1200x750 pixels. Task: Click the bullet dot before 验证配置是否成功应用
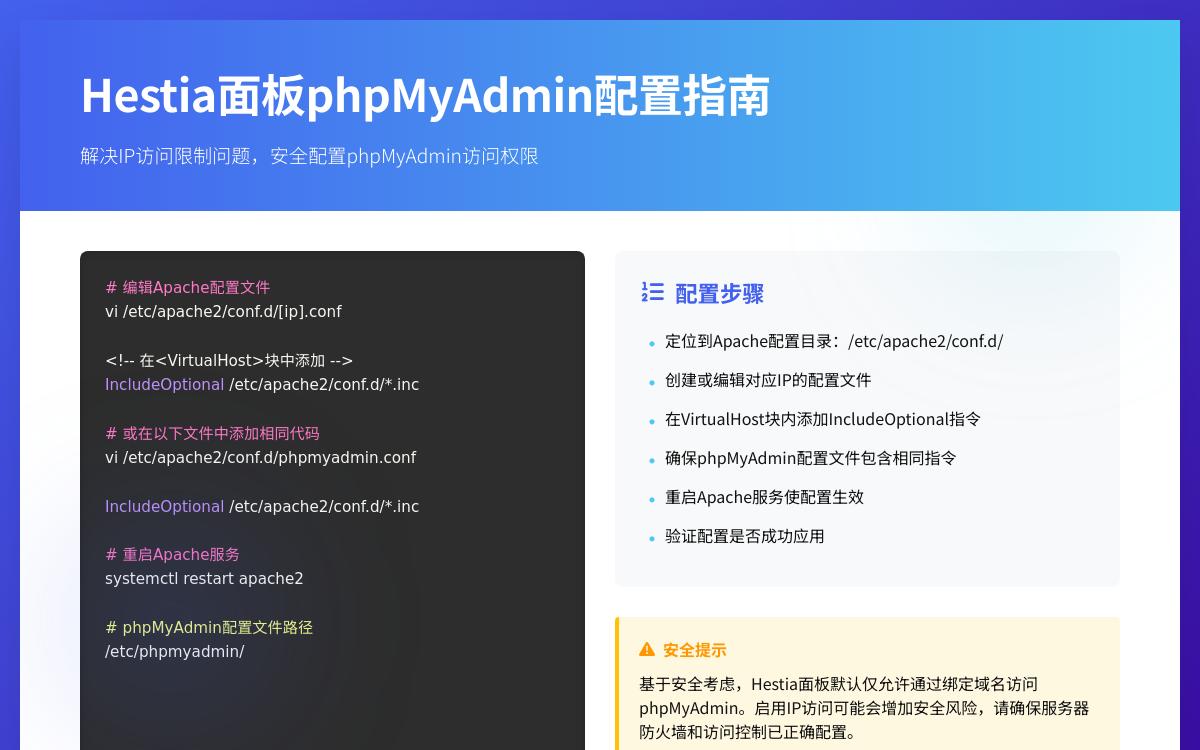point(652,539)
